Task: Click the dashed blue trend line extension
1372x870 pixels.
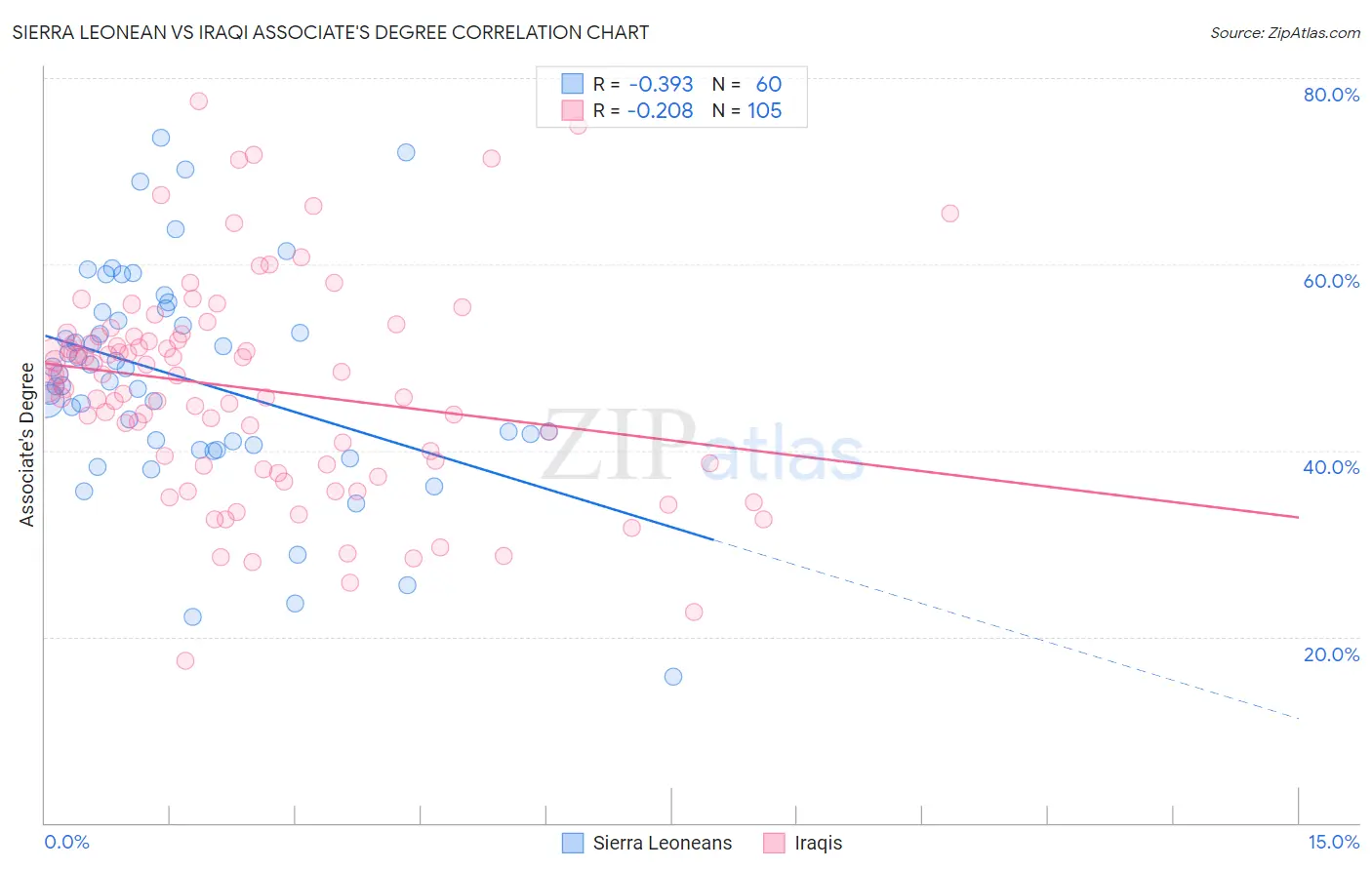Action: pos(1006,629)
